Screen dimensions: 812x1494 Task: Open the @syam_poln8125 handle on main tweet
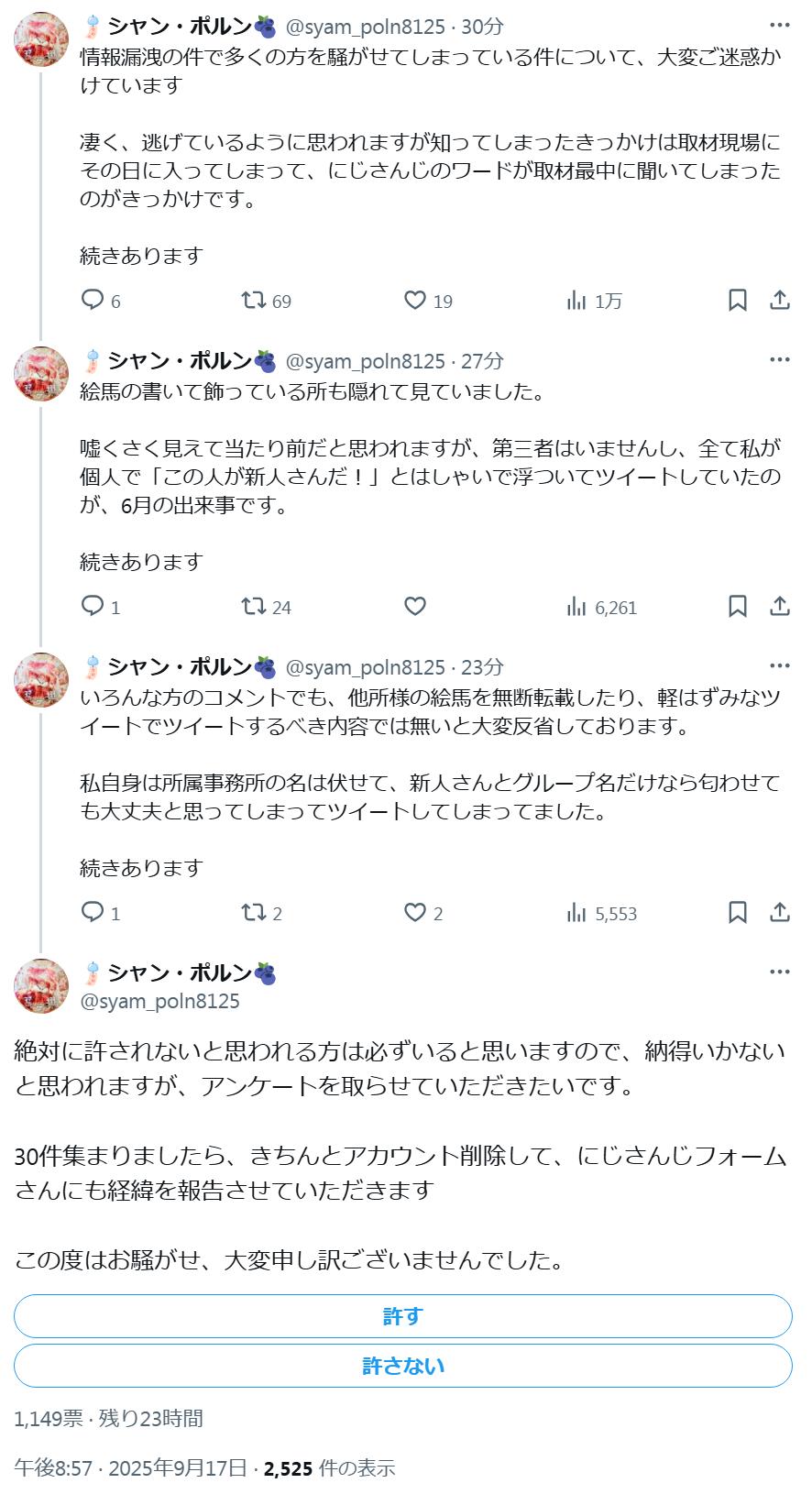(160, 1001)
